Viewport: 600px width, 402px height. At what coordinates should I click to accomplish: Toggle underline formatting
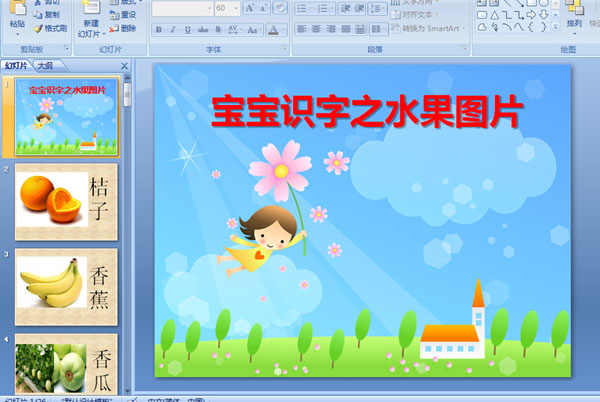point(188,30)
